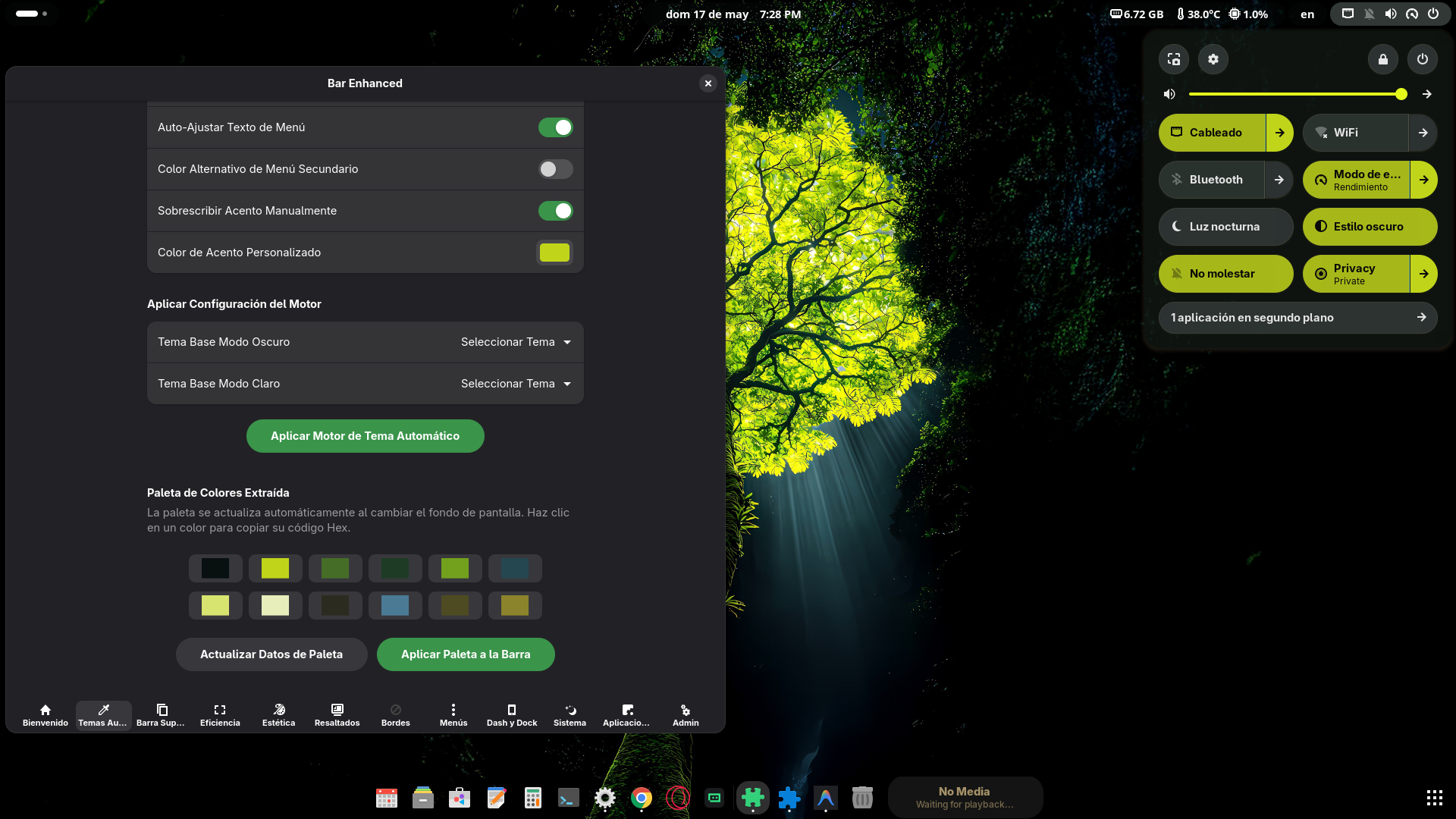The image size is (1456, 819).
Task: Switch to Admin tab
Action: pos(686,715)
